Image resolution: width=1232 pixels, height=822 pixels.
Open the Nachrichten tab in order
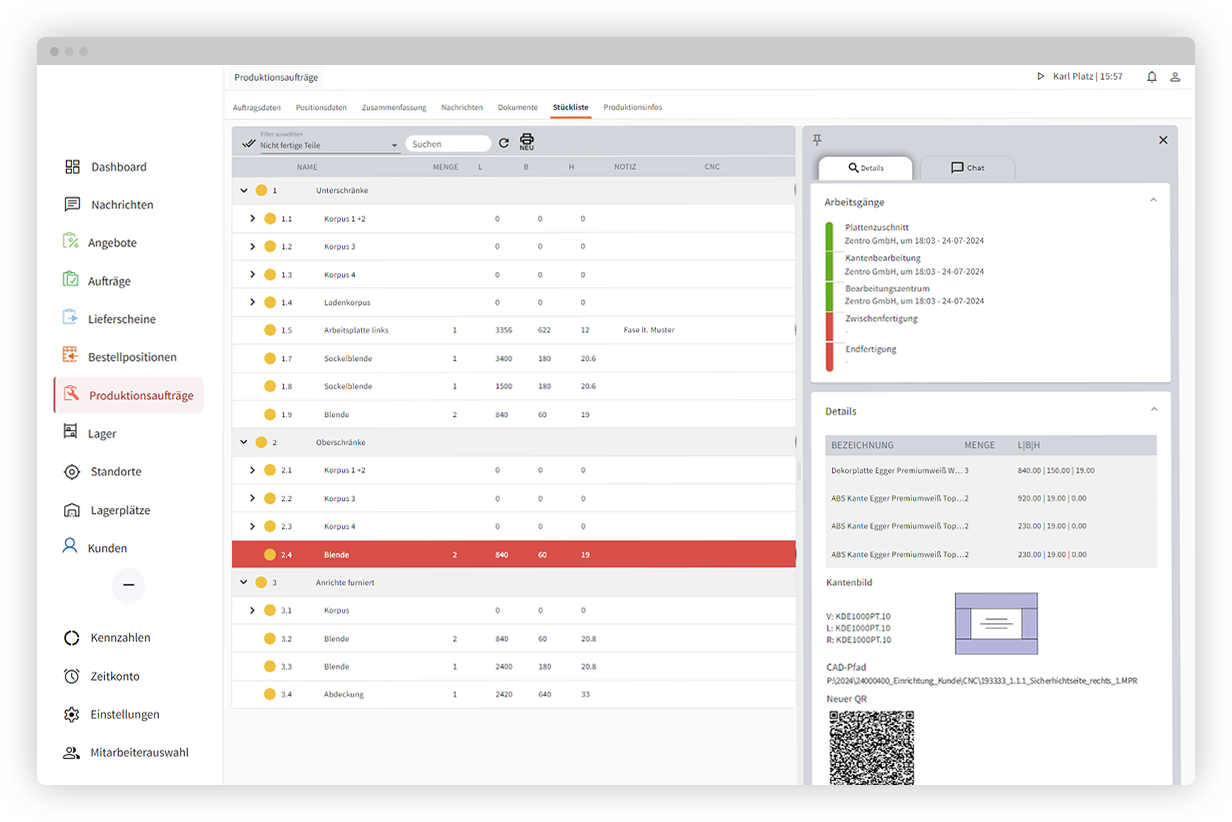(462, 107)
